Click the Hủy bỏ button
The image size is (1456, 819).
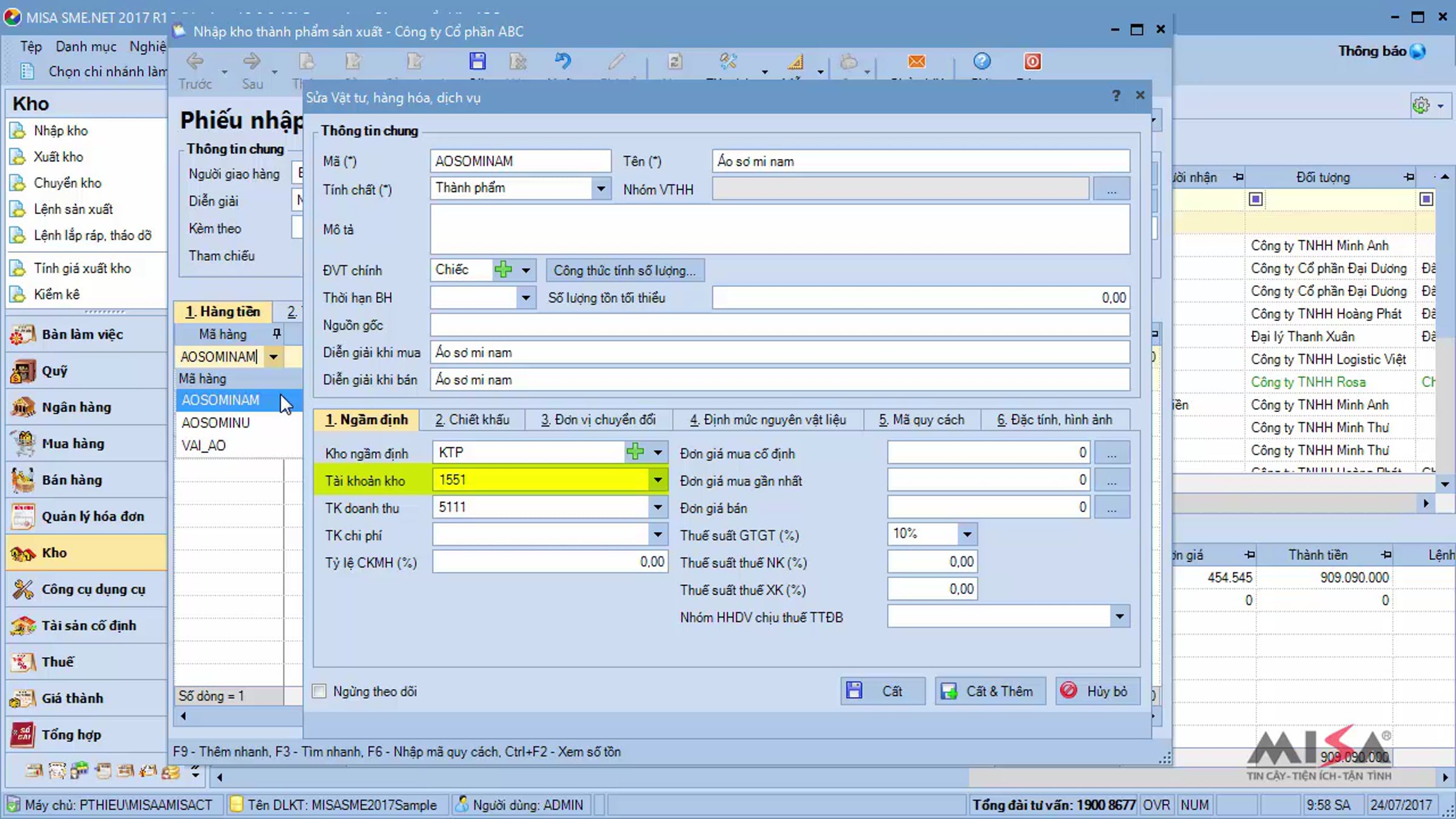point(1097,691)
